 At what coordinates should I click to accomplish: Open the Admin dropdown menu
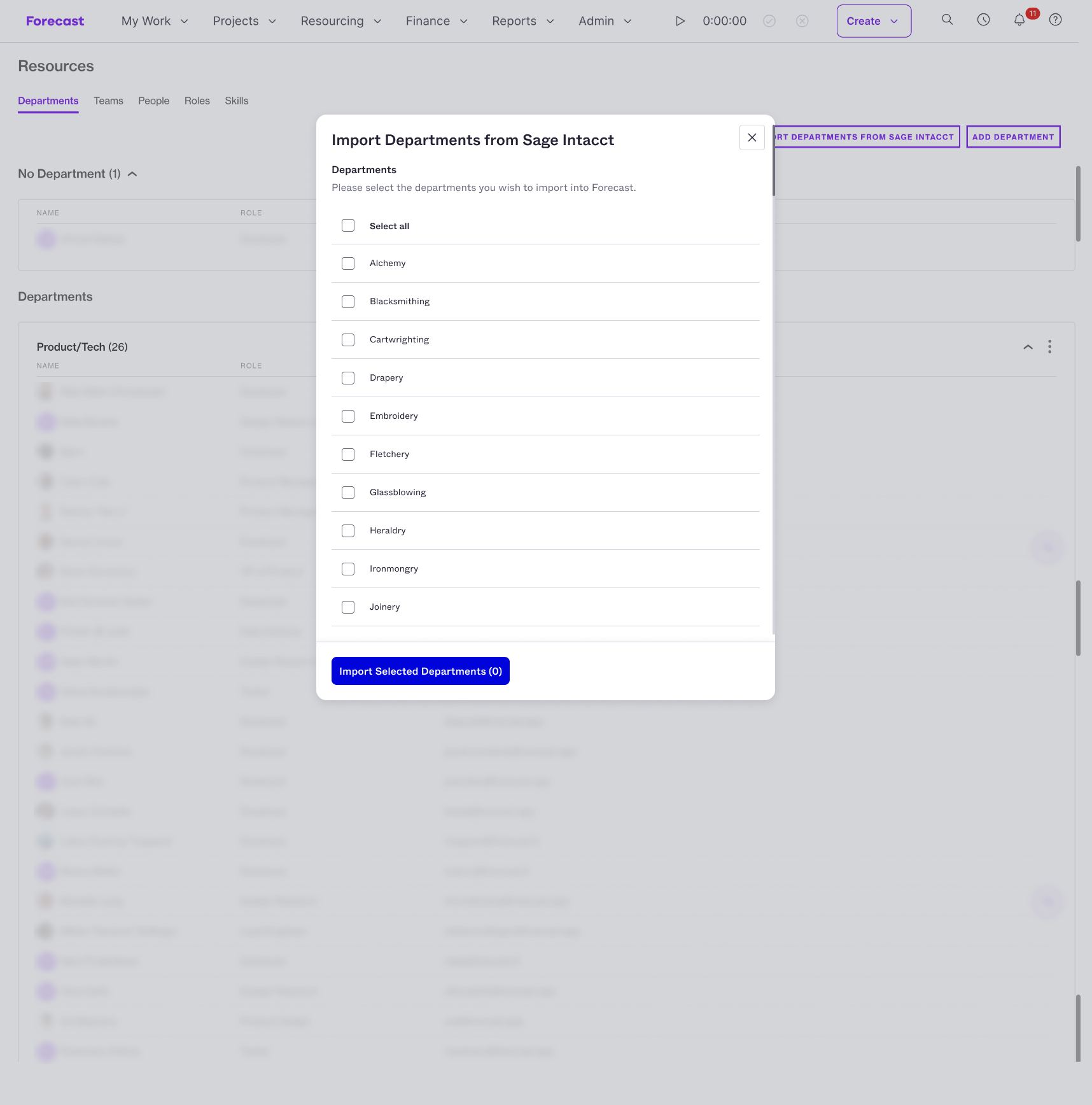[x=605, y=21]
